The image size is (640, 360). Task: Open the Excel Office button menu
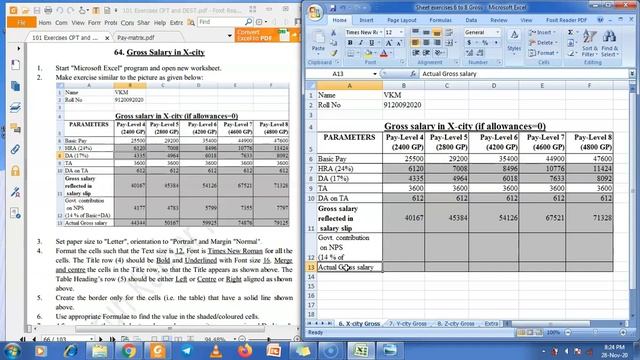click(x=315, y=12)
